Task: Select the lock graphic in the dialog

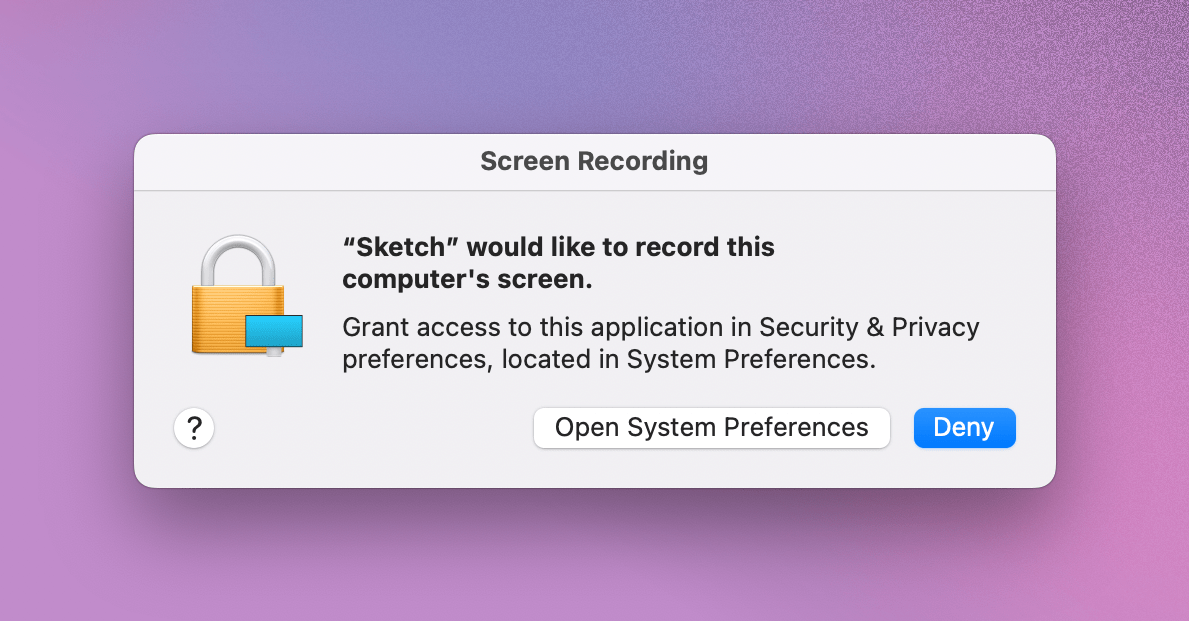Action: coord(240,295)
